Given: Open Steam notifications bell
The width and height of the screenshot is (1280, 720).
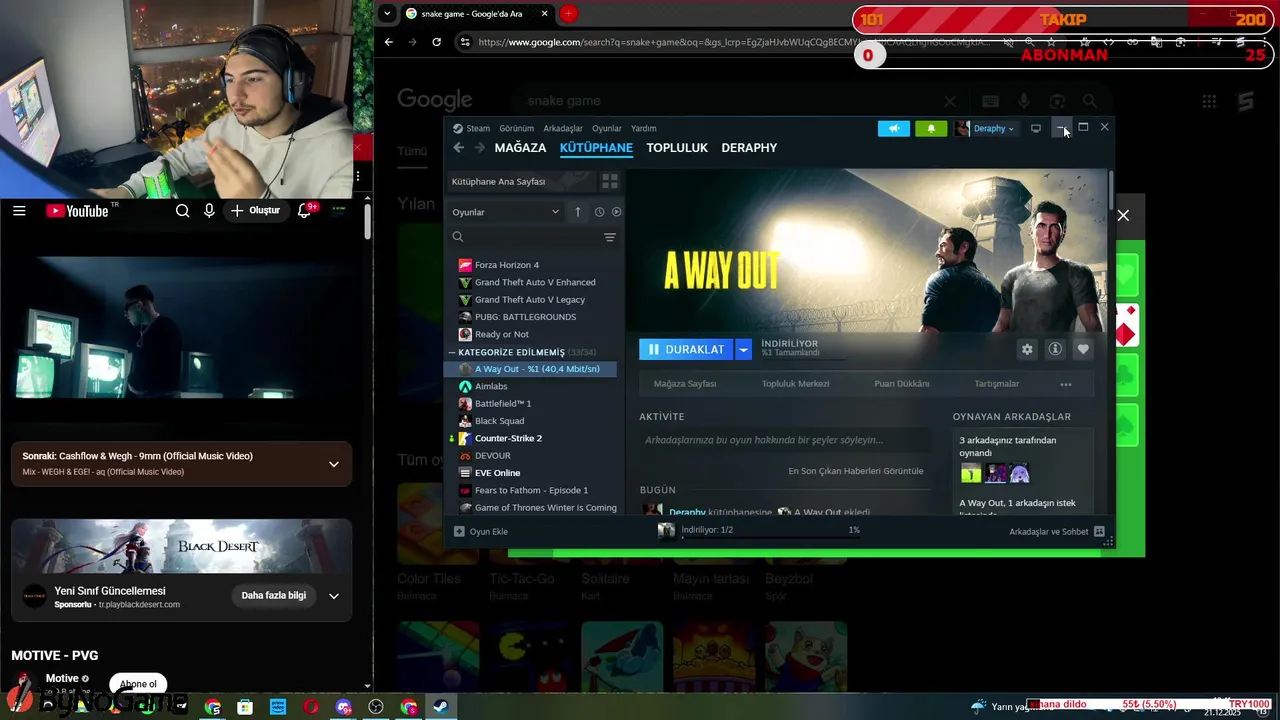Looking at the screenshot, I should tap(931, 128).
